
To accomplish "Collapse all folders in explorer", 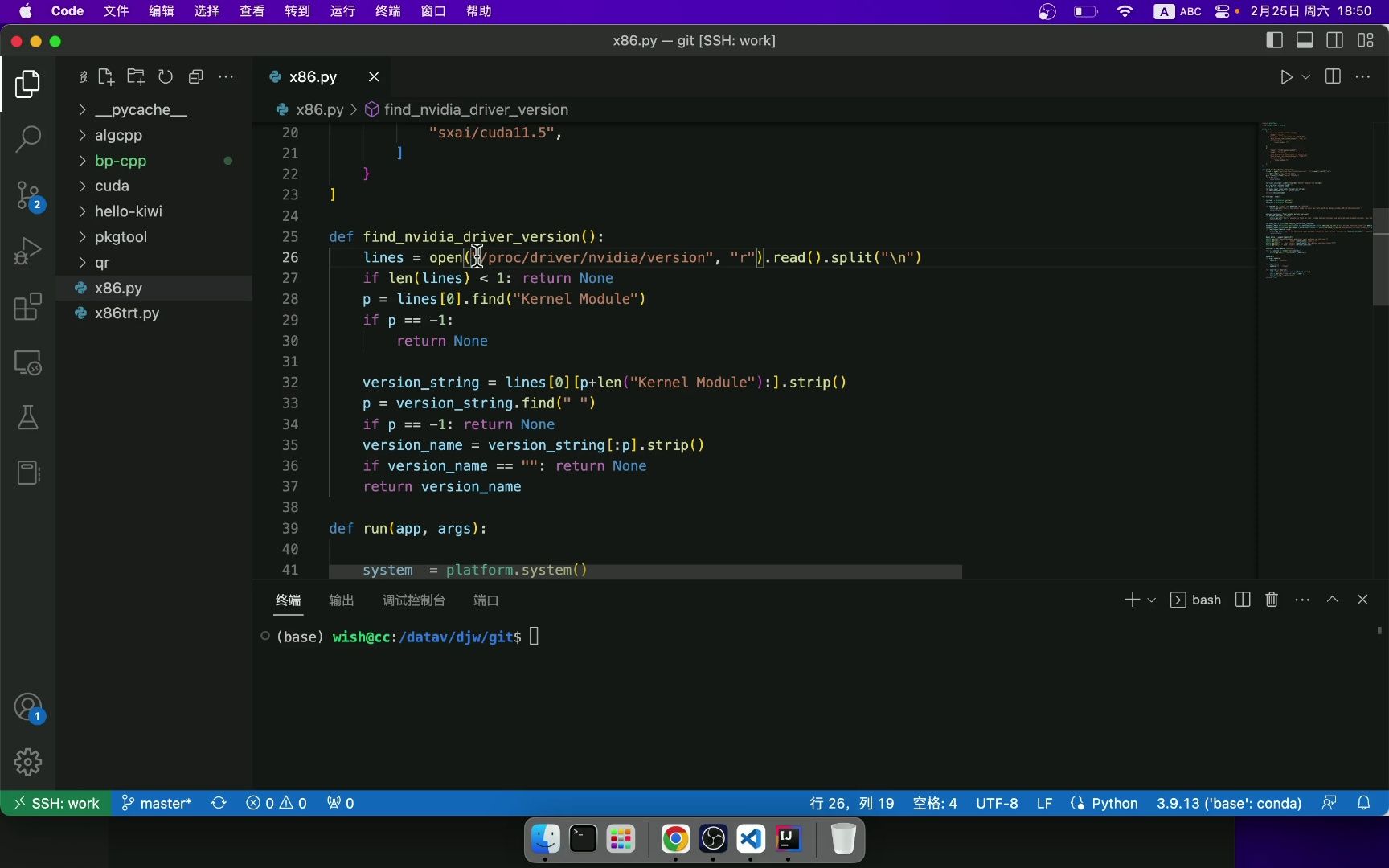I will click(195, 76).
